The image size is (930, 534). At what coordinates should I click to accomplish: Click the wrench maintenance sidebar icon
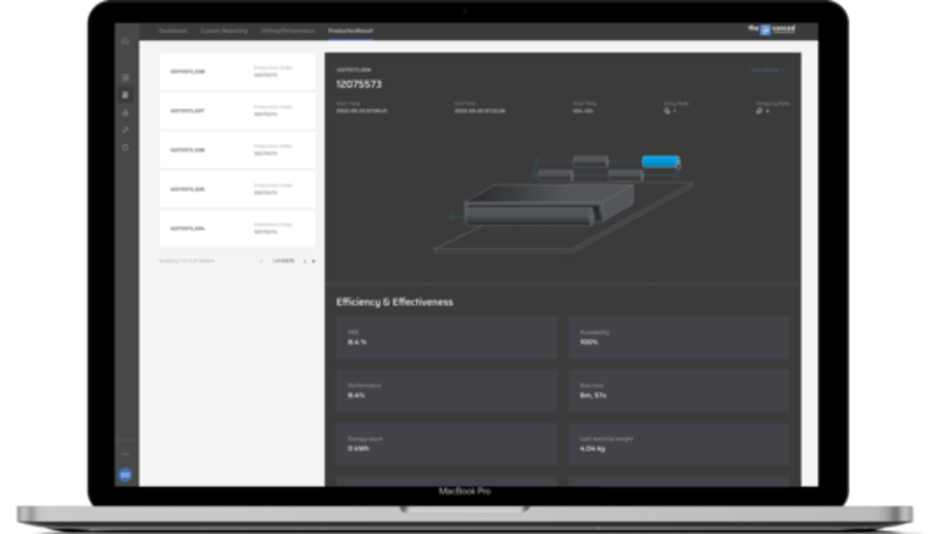pos(125,130)
